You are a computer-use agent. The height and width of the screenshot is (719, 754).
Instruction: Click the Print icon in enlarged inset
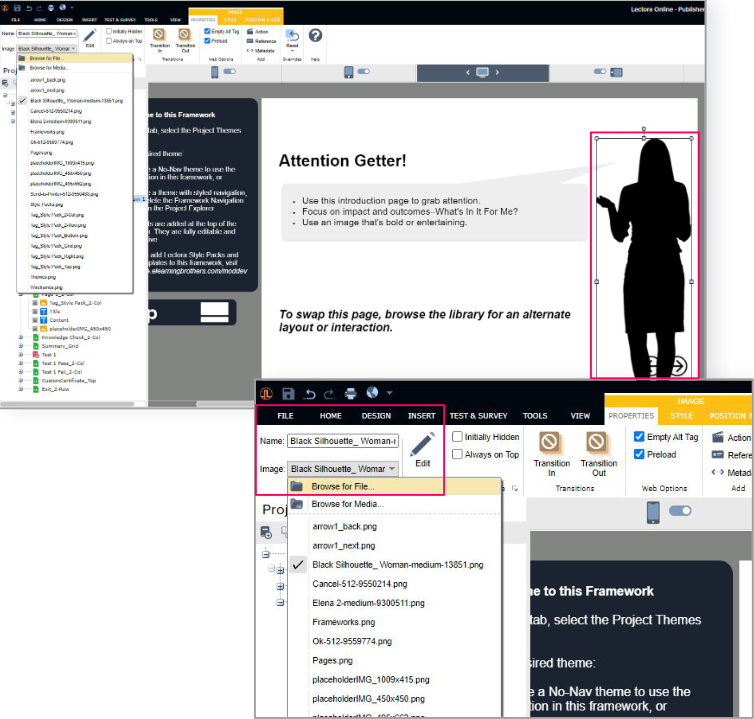pyautogui.click(x=350, y=393)
